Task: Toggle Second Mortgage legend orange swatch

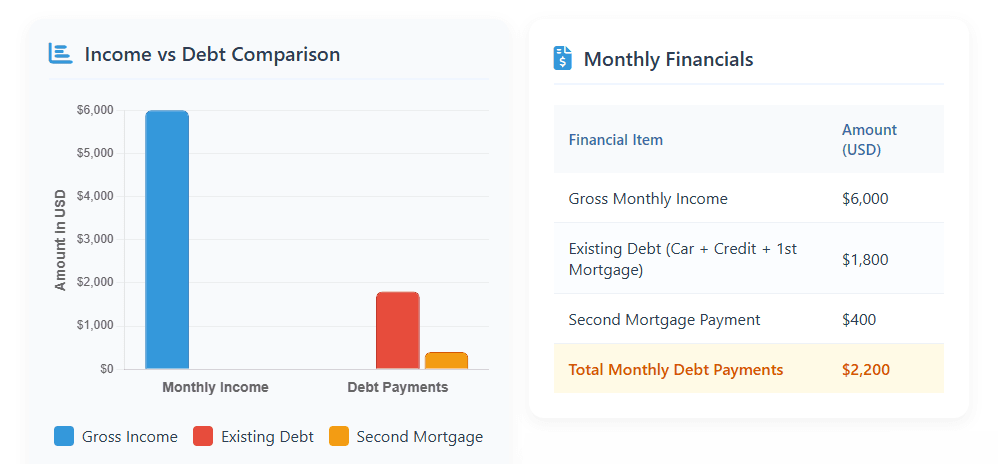Action: [339, 436]
